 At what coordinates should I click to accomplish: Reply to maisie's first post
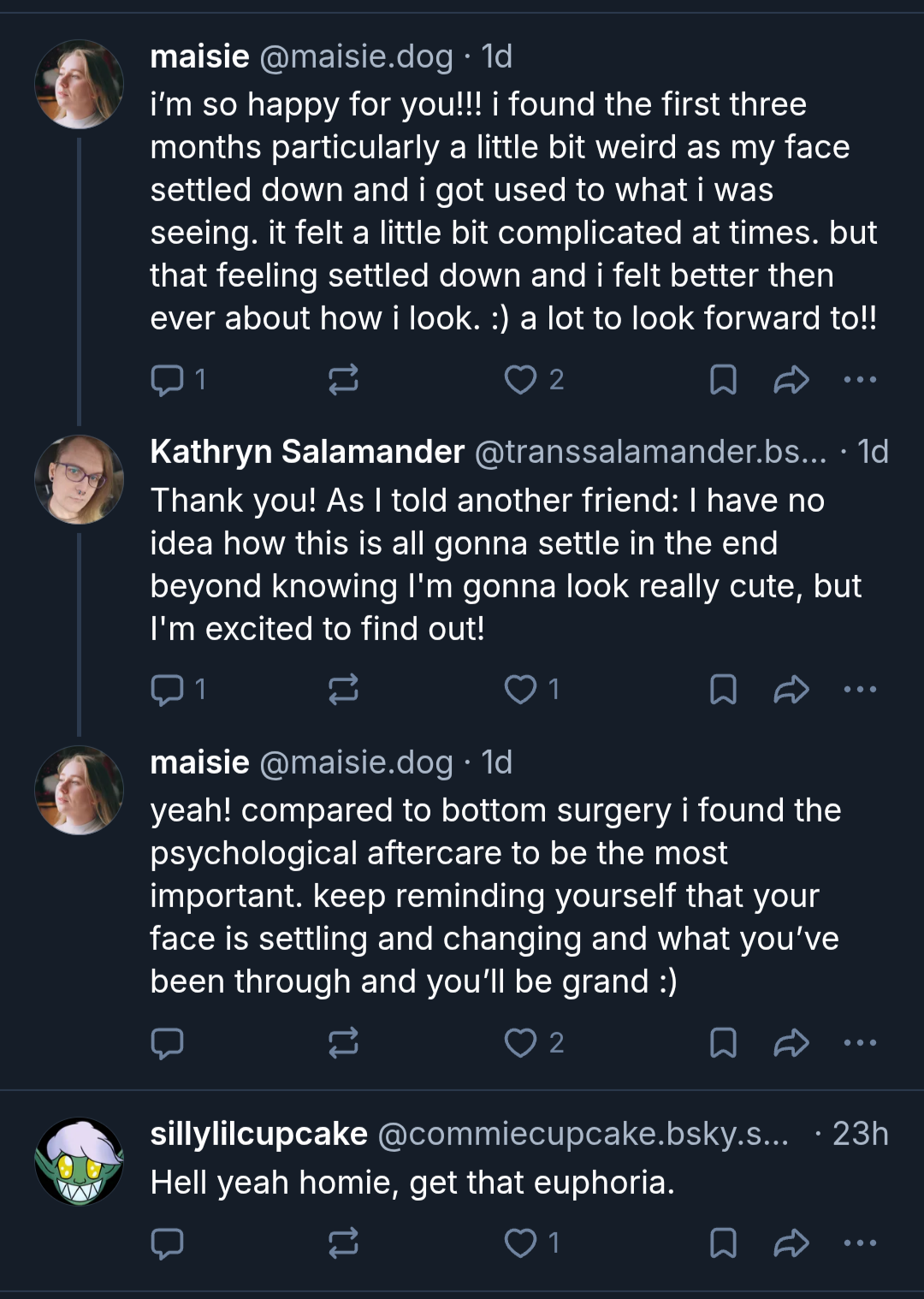(x=179, y=379)
